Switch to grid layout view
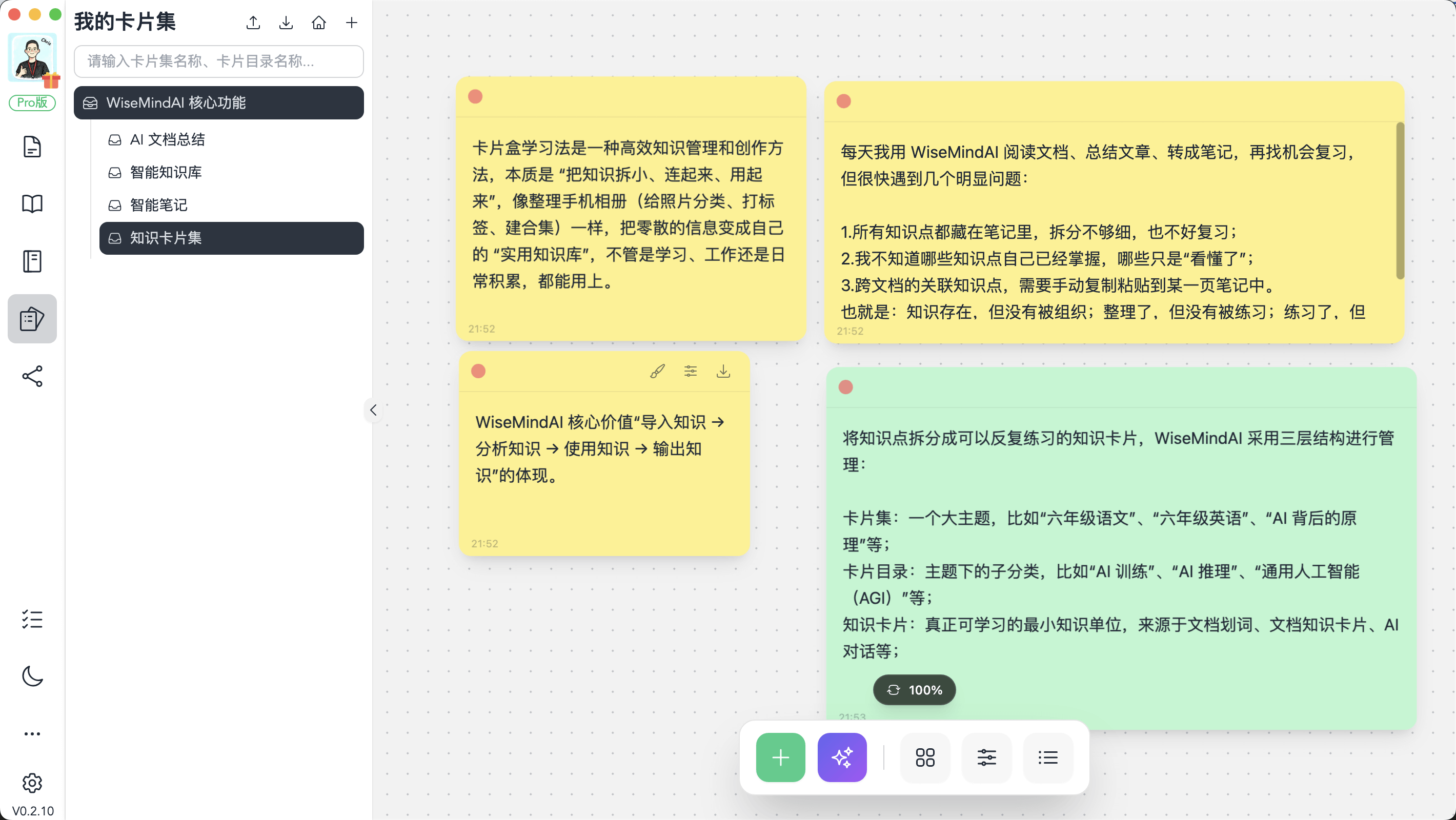The width and height of the screenshot is (1456, 820). (925, 757)
